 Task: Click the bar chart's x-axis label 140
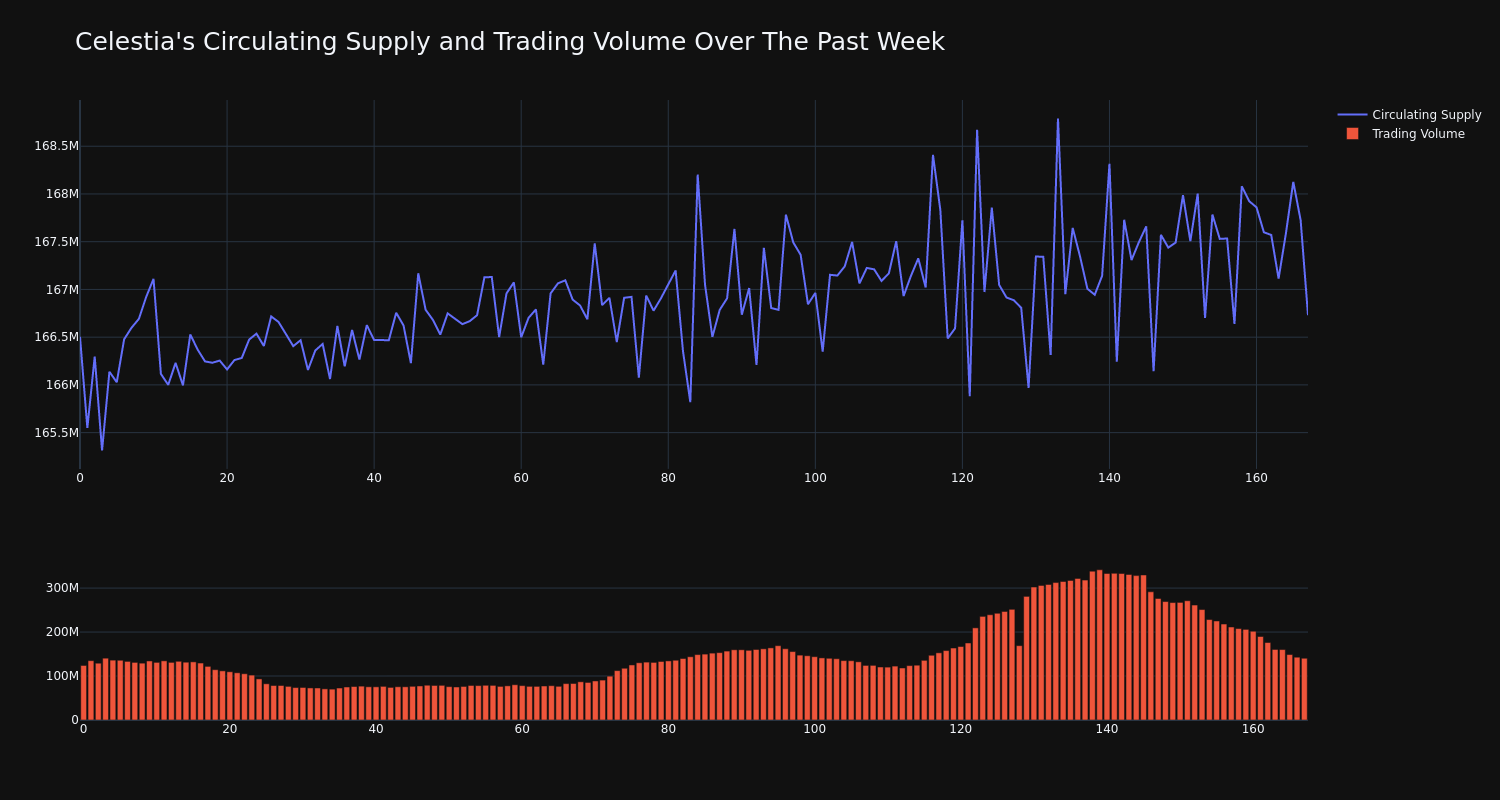pos(1107,729)
